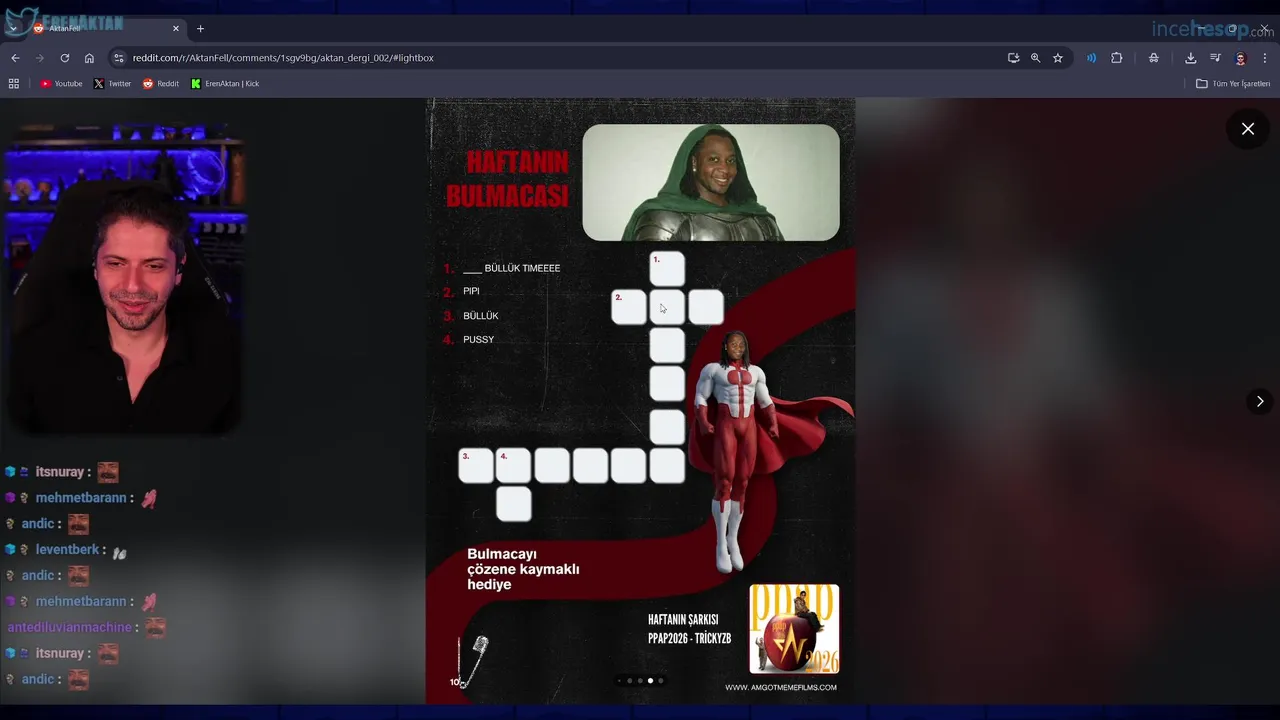Open the Reddit bookmark

(161, 84)
